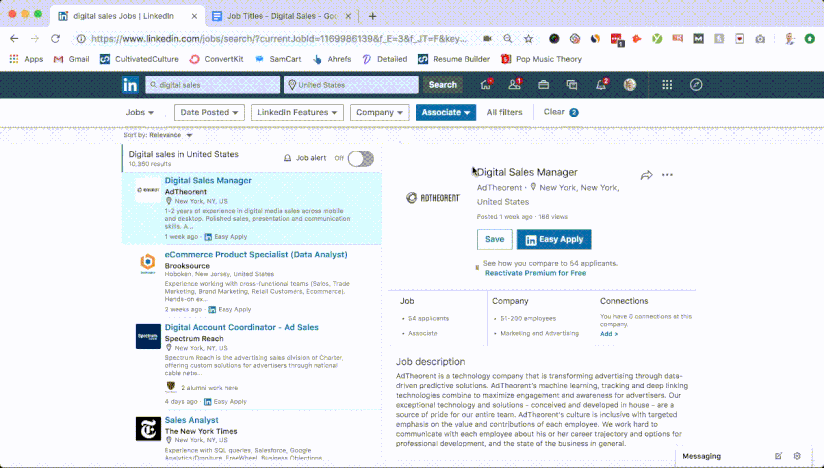Click the AdTheorent logo in job details
Screen dimensions: 824x468
[433, 198]
